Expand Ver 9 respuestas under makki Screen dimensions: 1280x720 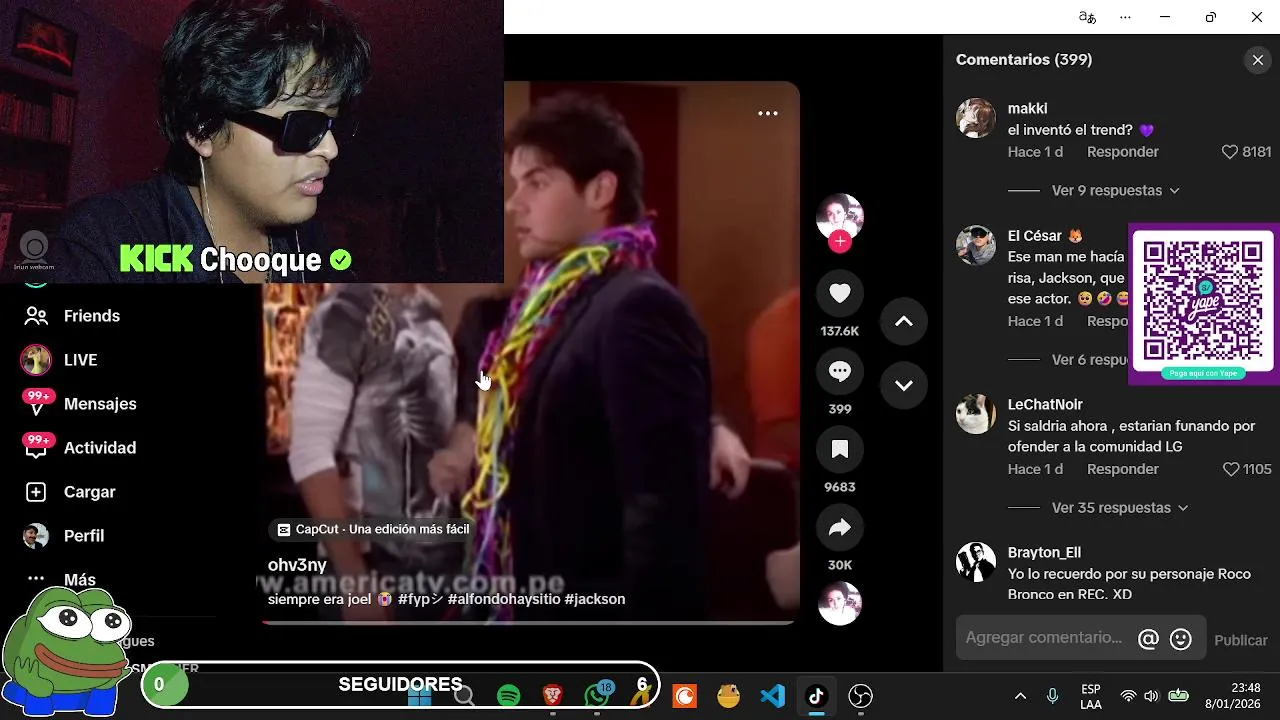[1116, 190]
